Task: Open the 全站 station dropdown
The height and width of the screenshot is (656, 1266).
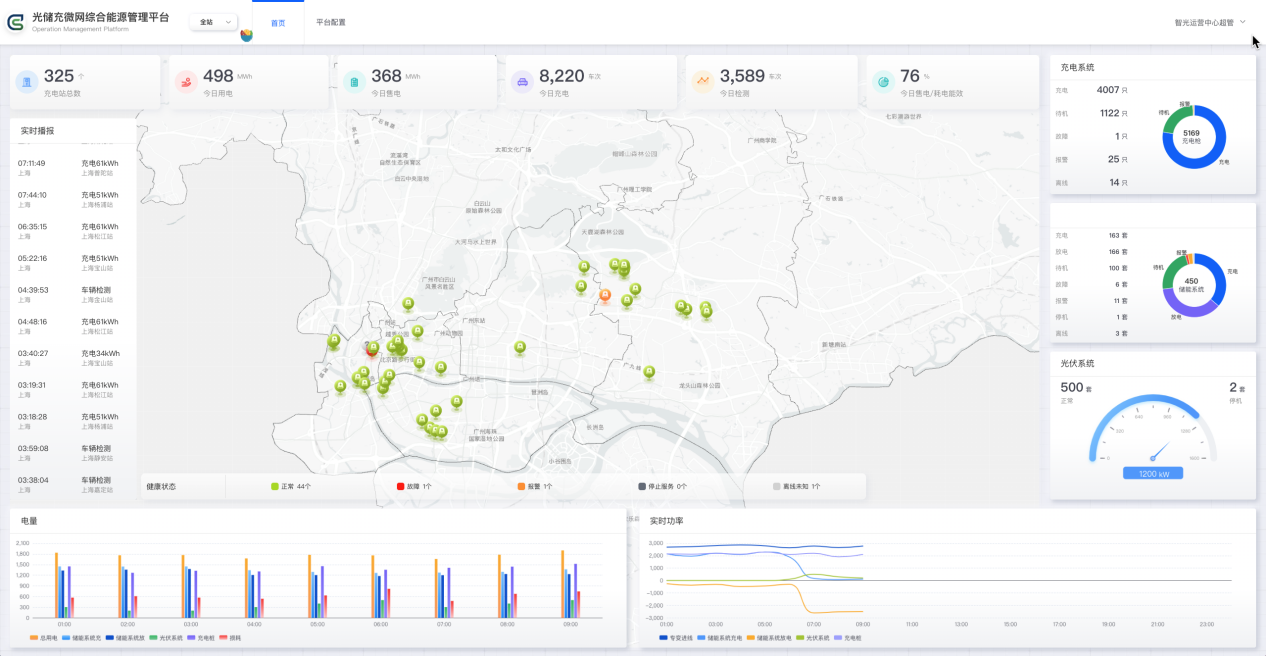Action: 213,22
